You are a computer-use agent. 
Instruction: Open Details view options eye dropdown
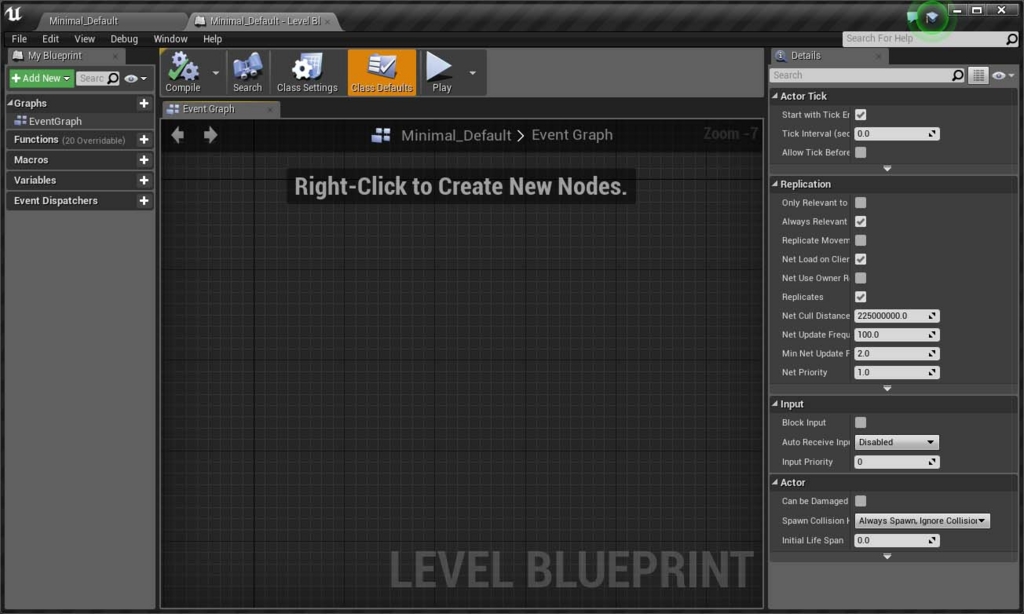[1003, 75]
